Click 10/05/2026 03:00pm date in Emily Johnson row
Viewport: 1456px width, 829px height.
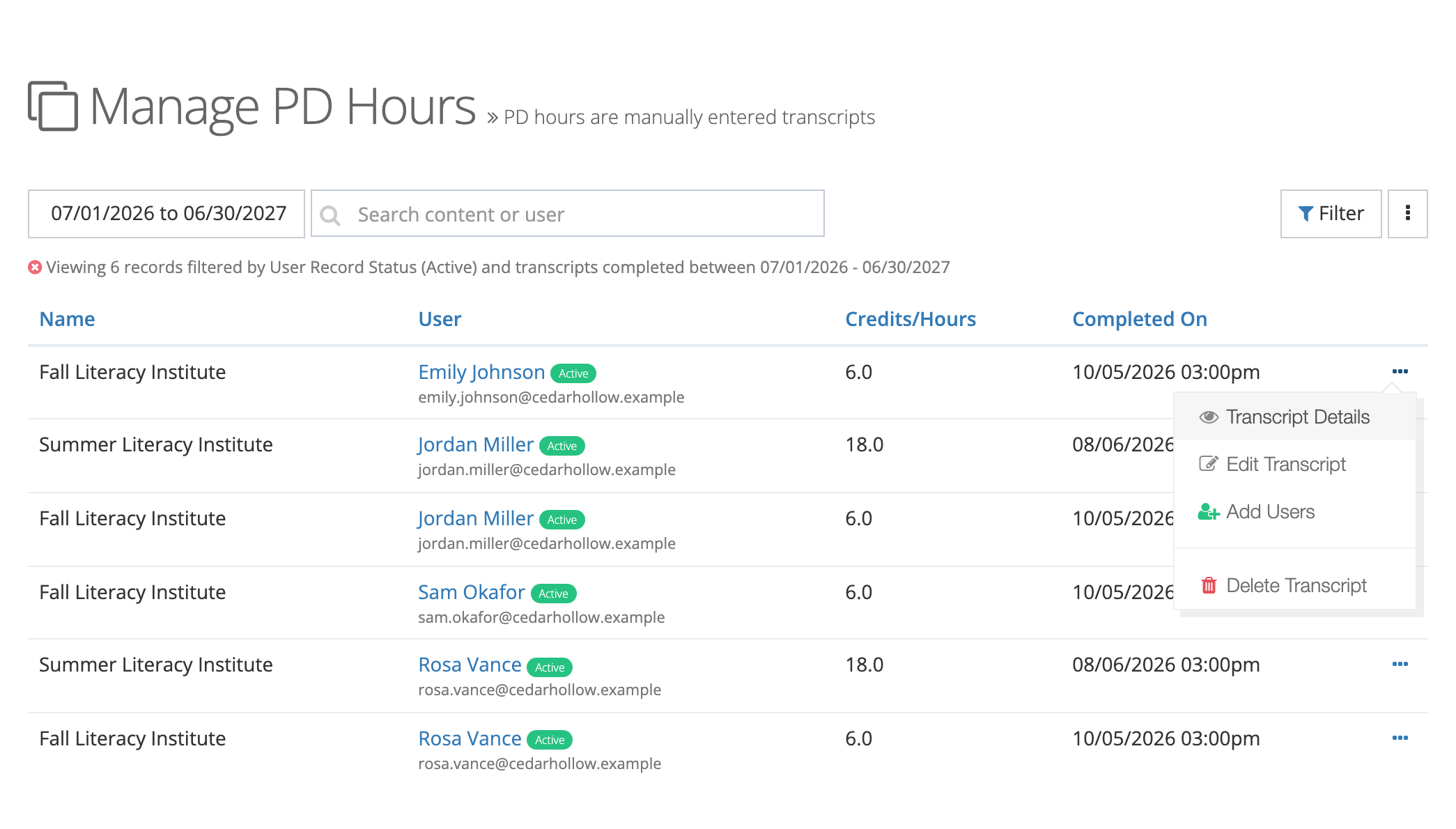[x=1166, y=372]
